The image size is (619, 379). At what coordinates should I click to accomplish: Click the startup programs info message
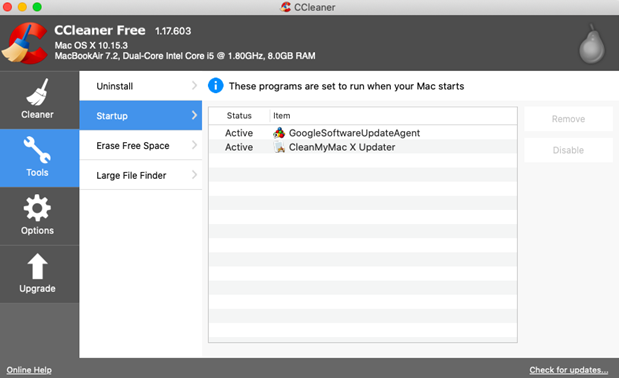[x=347, y=86]
